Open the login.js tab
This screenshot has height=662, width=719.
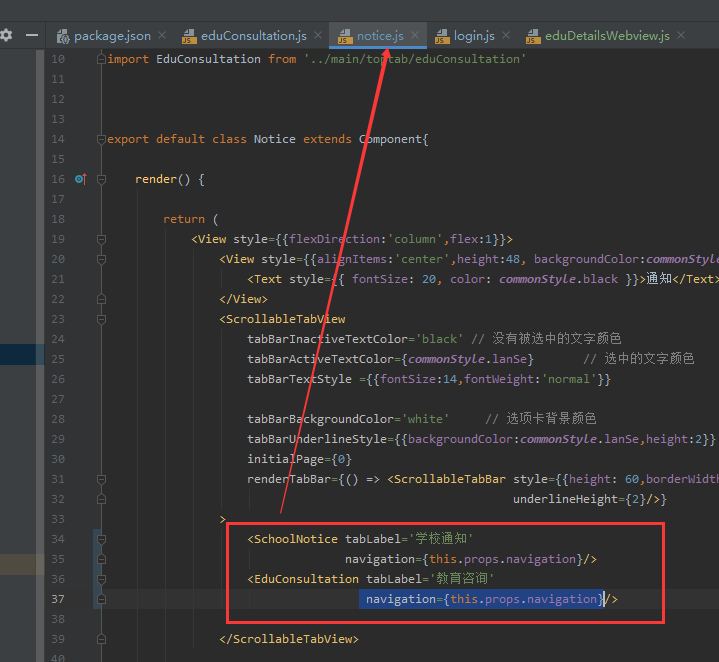click(474, 36)
